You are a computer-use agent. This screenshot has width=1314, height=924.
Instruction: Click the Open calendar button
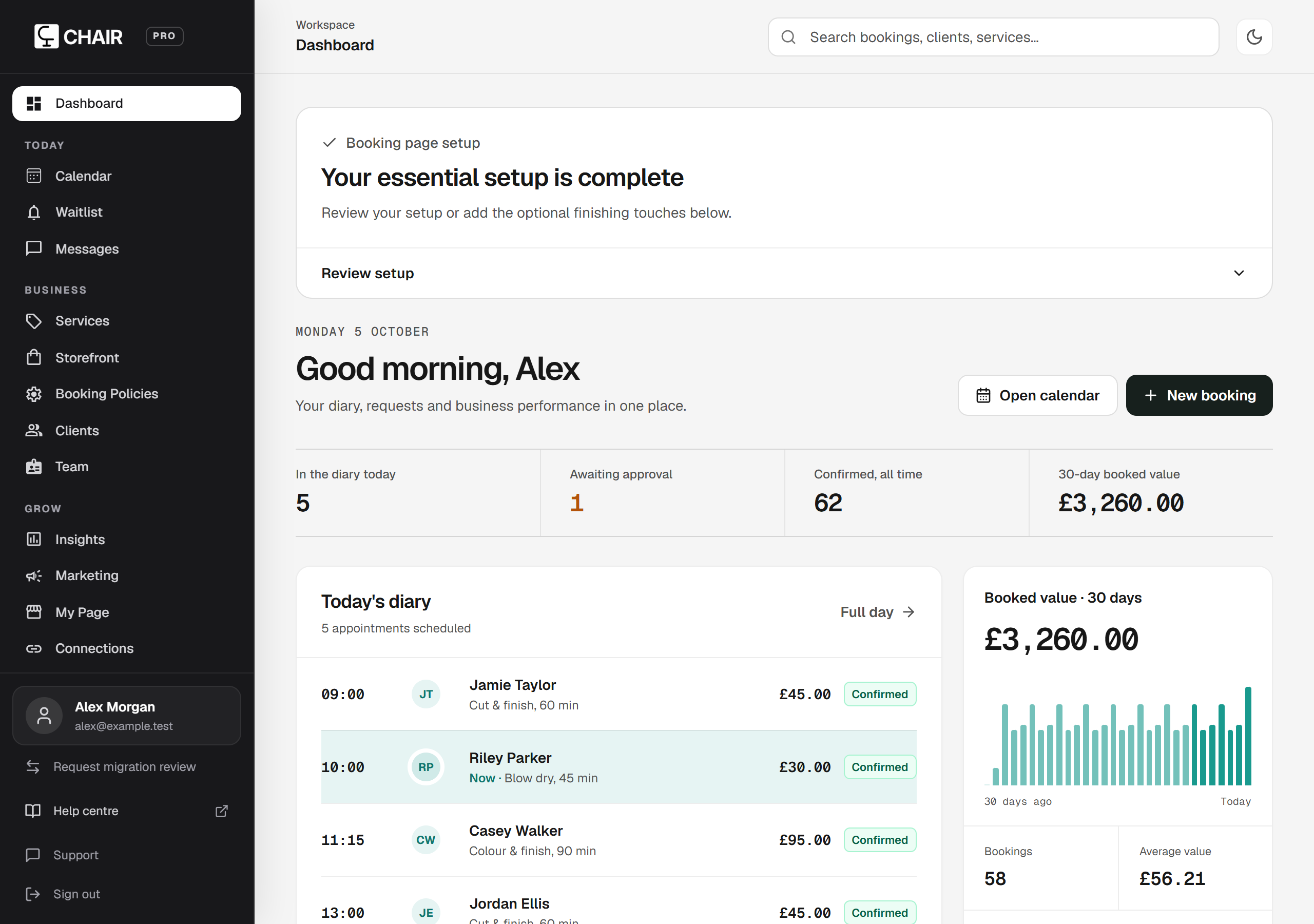tap(1037, 395)
